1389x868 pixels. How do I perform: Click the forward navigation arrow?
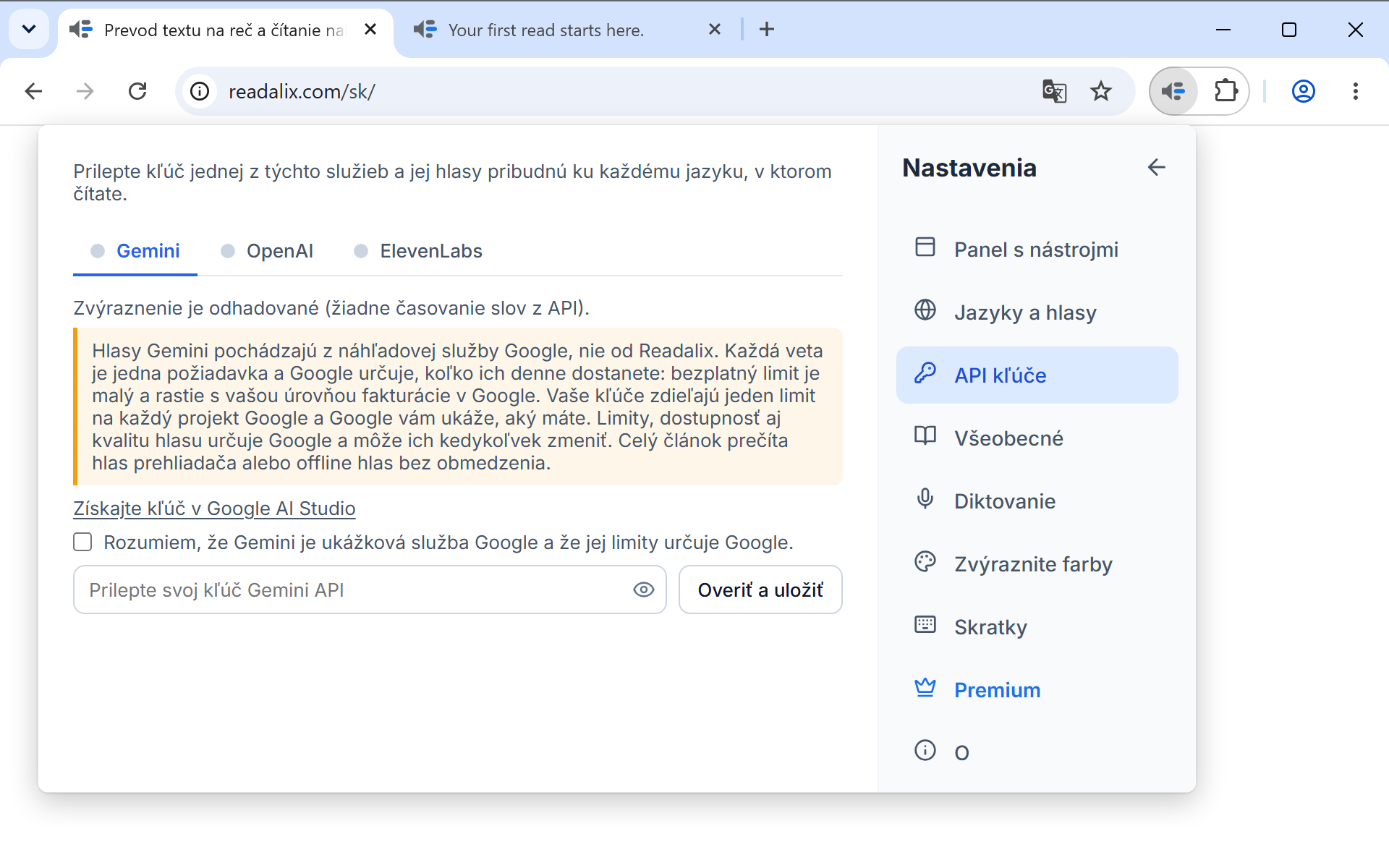pos(85,91)
